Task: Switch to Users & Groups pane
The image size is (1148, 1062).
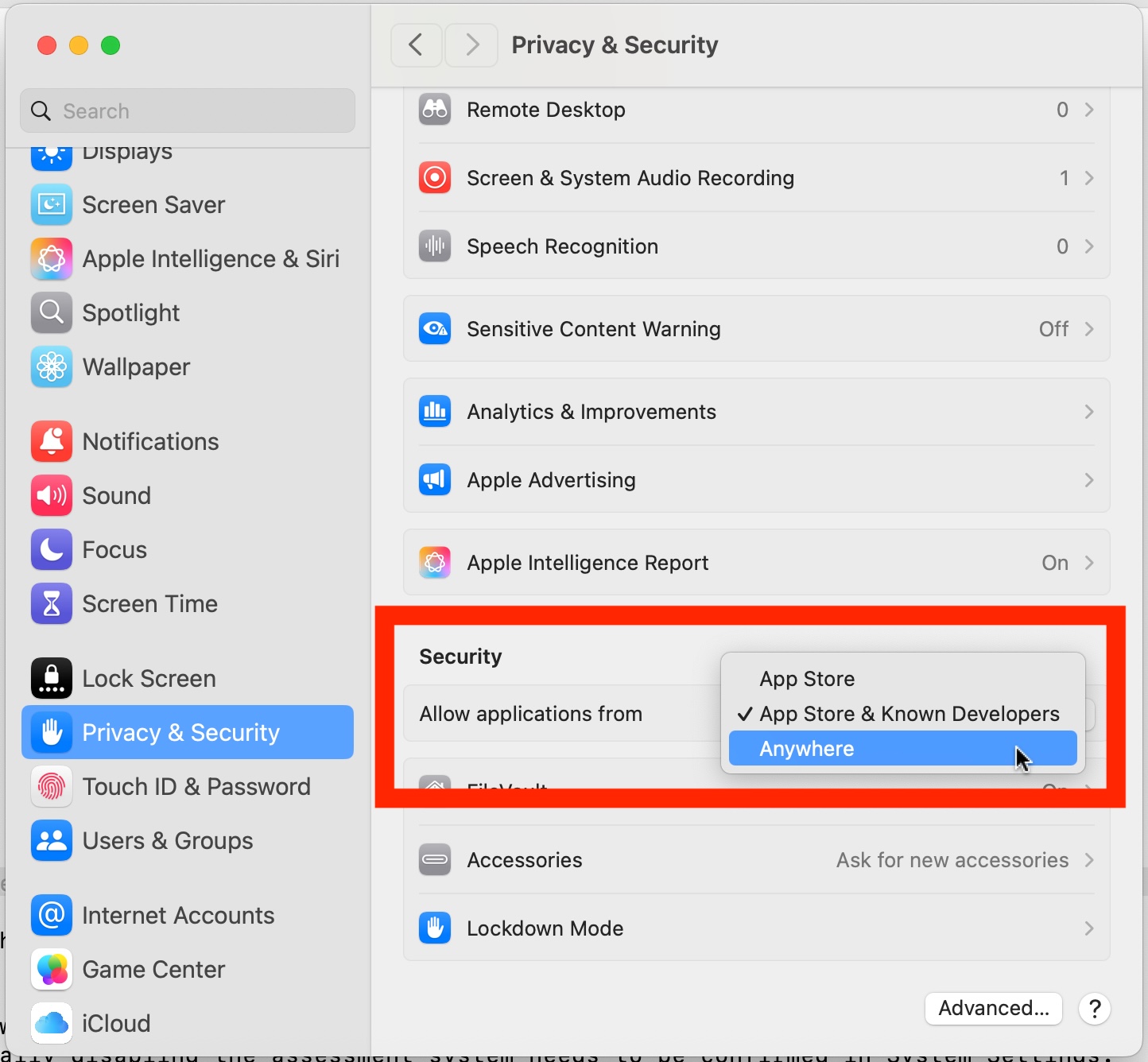Action: pos(188,841)
